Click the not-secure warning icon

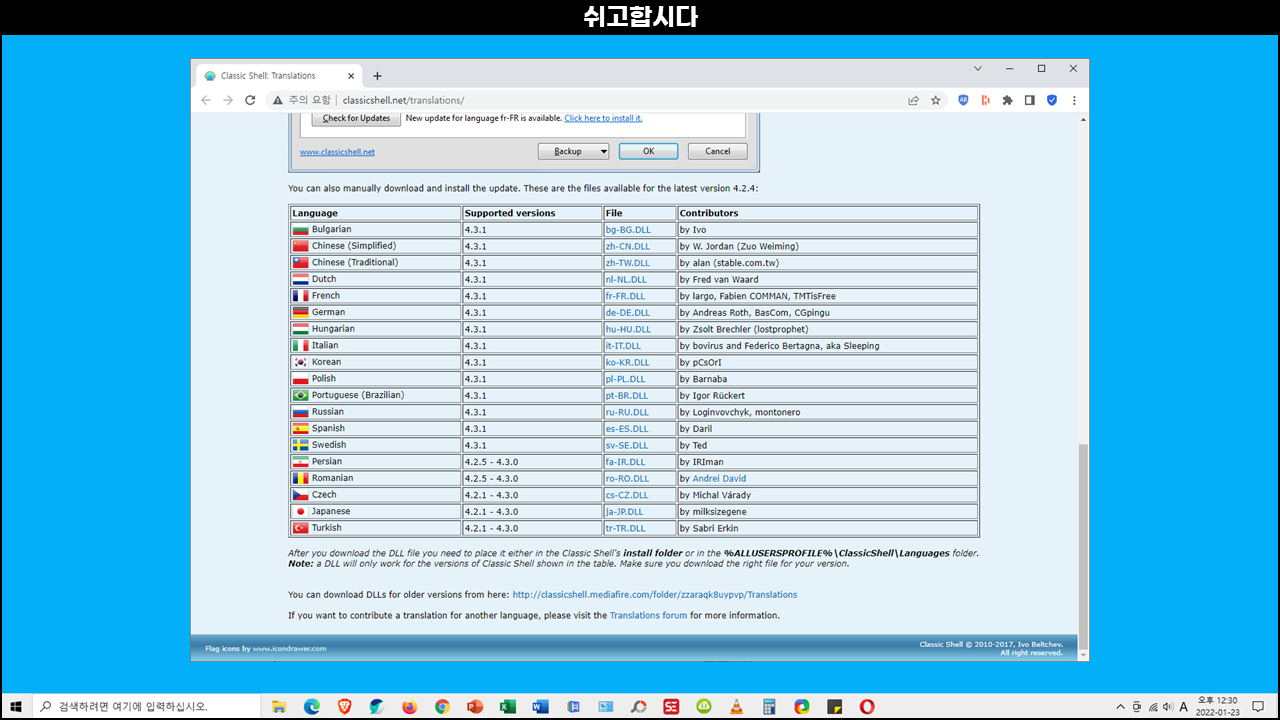277,100
